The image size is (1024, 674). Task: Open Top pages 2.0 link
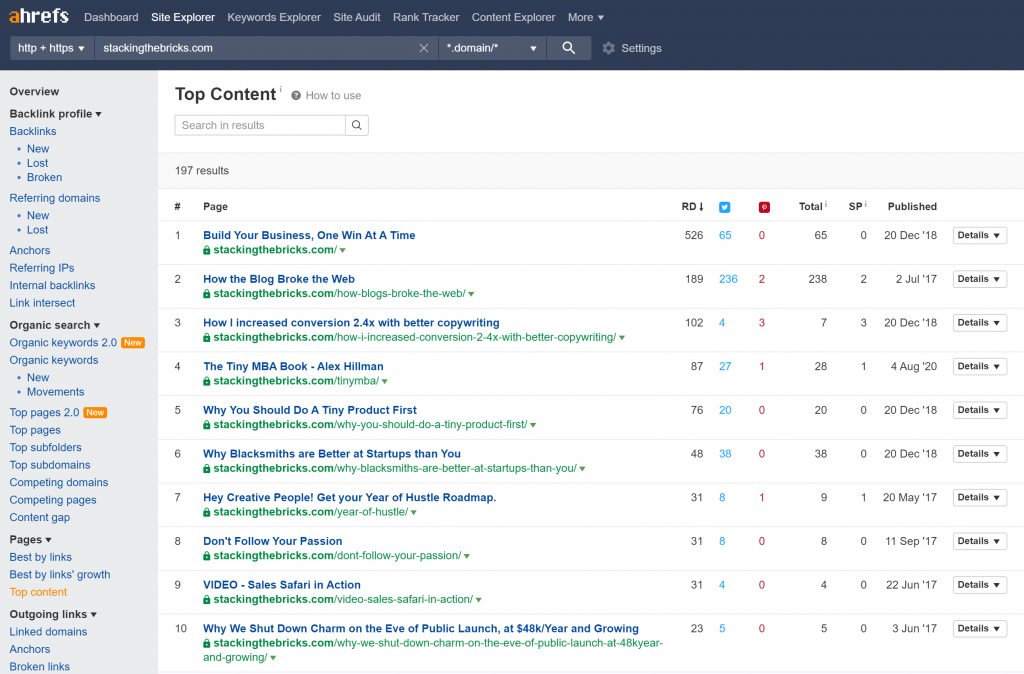tap(44, 412)
